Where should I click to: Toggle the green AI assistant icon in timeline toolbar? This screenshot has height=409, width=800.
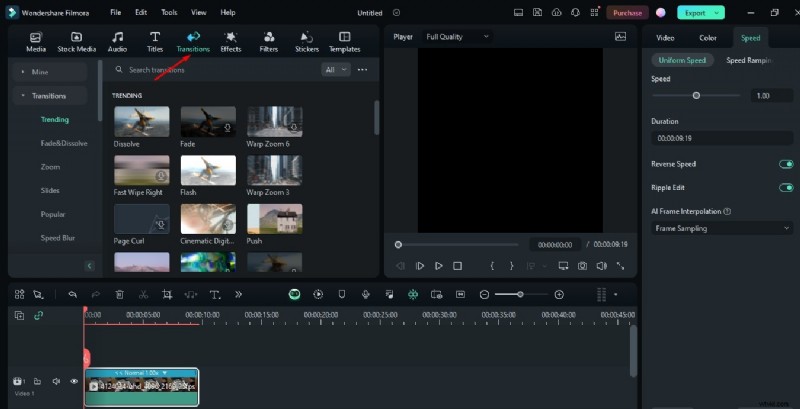click(x=294, y=294)
